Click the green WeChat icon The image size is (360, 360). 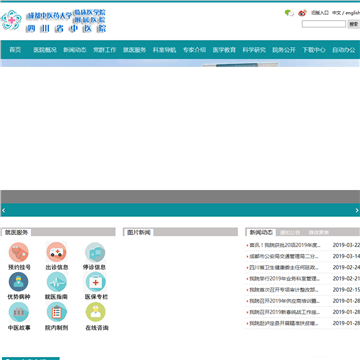[x=289, y=13]
